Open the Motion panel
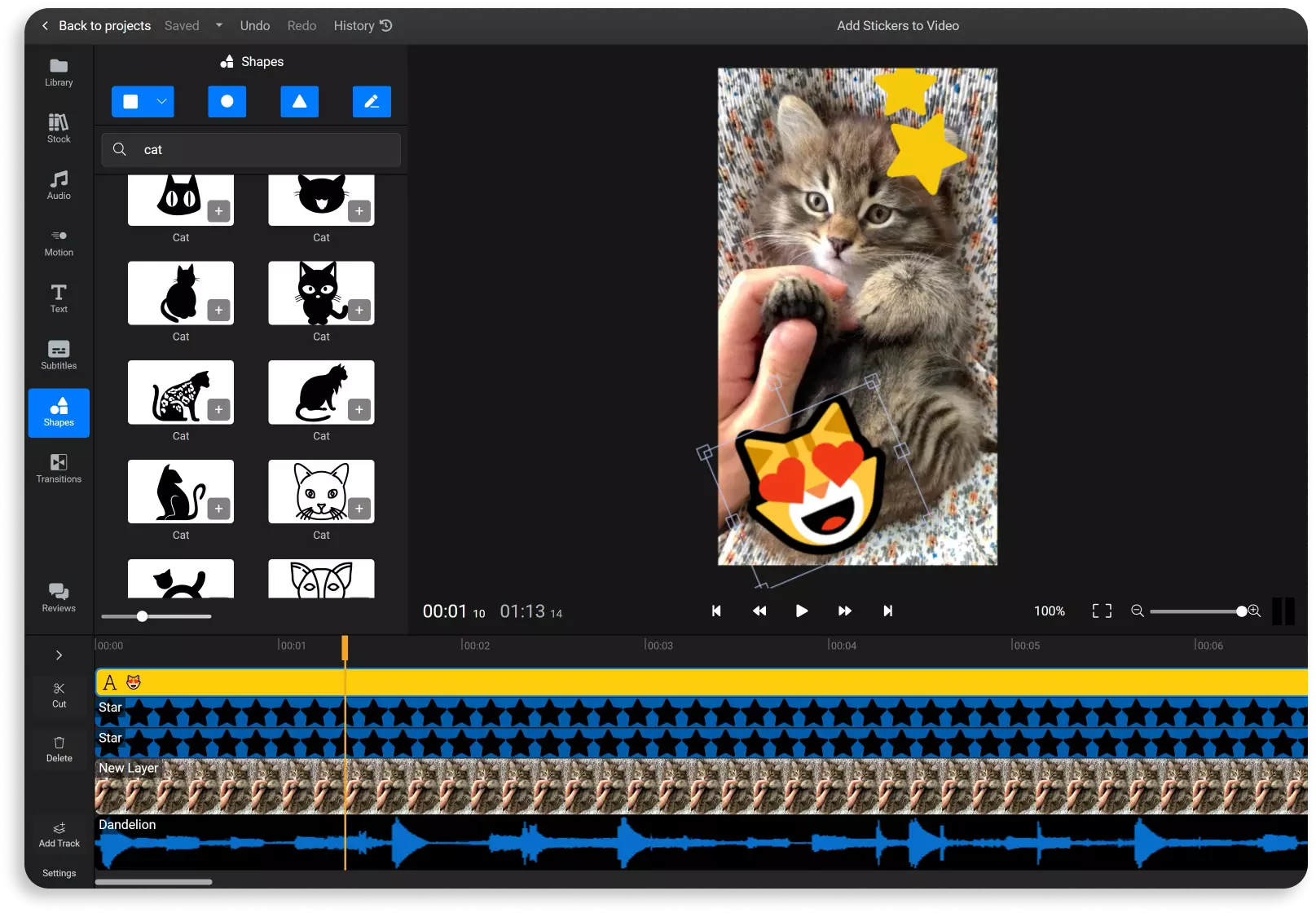Viewport: 1316px width, 913px height. [x=58, y=242]
